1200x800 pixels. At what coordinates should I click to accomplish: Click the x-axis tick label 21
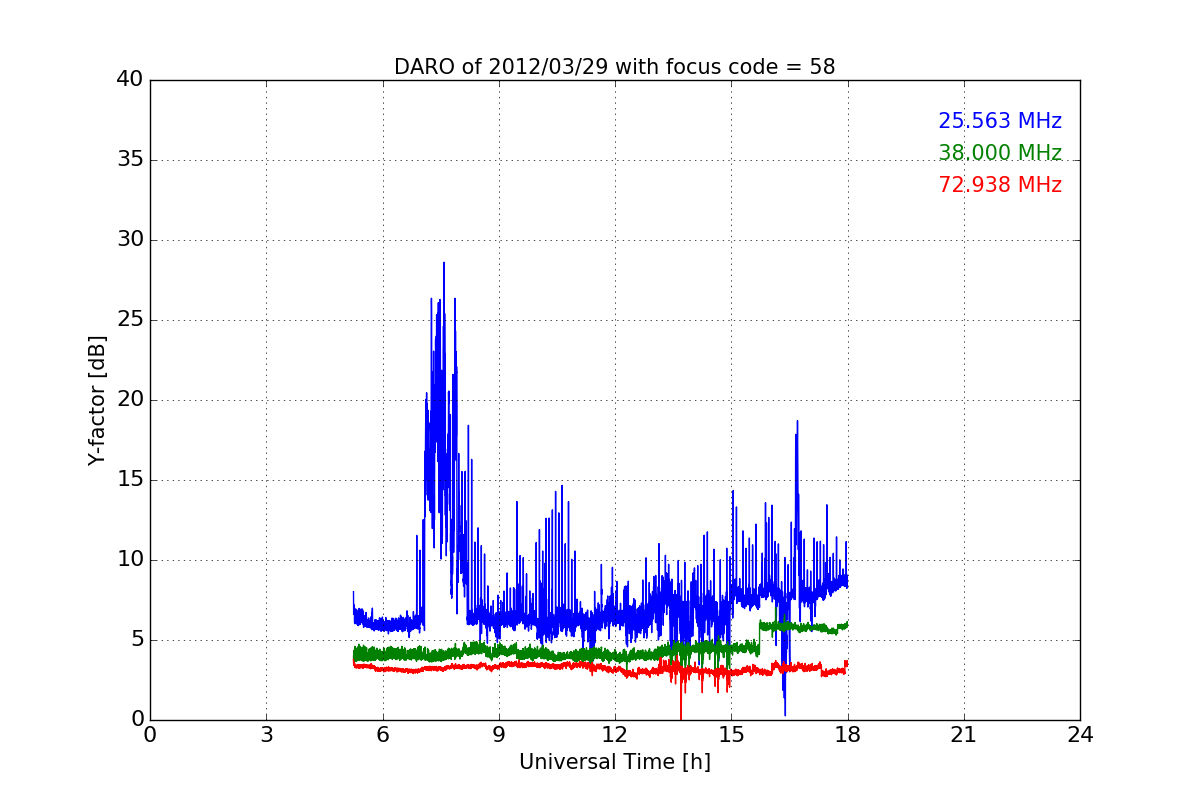pyautogui.click(x=964, y=735)
